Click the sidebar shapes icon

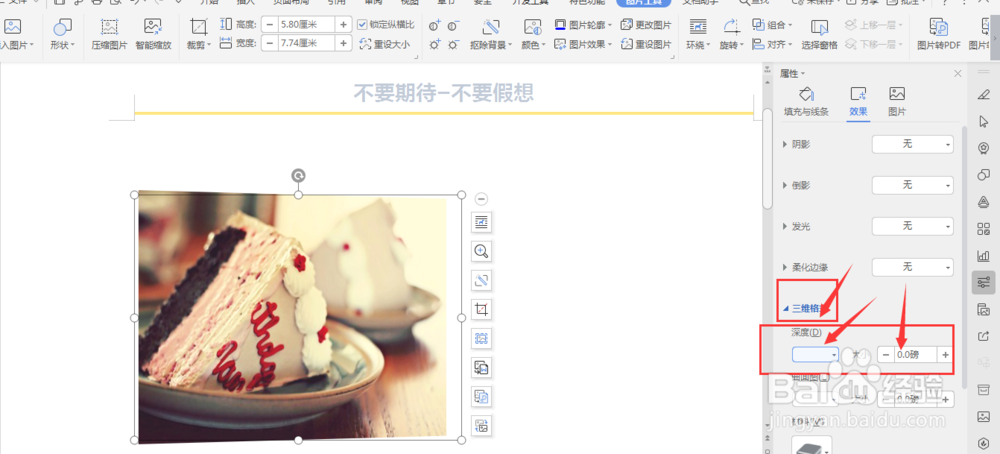click(983, 175)
